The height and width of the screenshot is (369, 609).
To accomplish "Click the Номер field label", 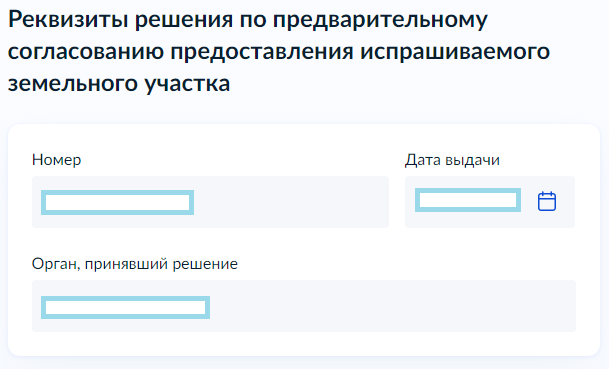I will 57,160.
